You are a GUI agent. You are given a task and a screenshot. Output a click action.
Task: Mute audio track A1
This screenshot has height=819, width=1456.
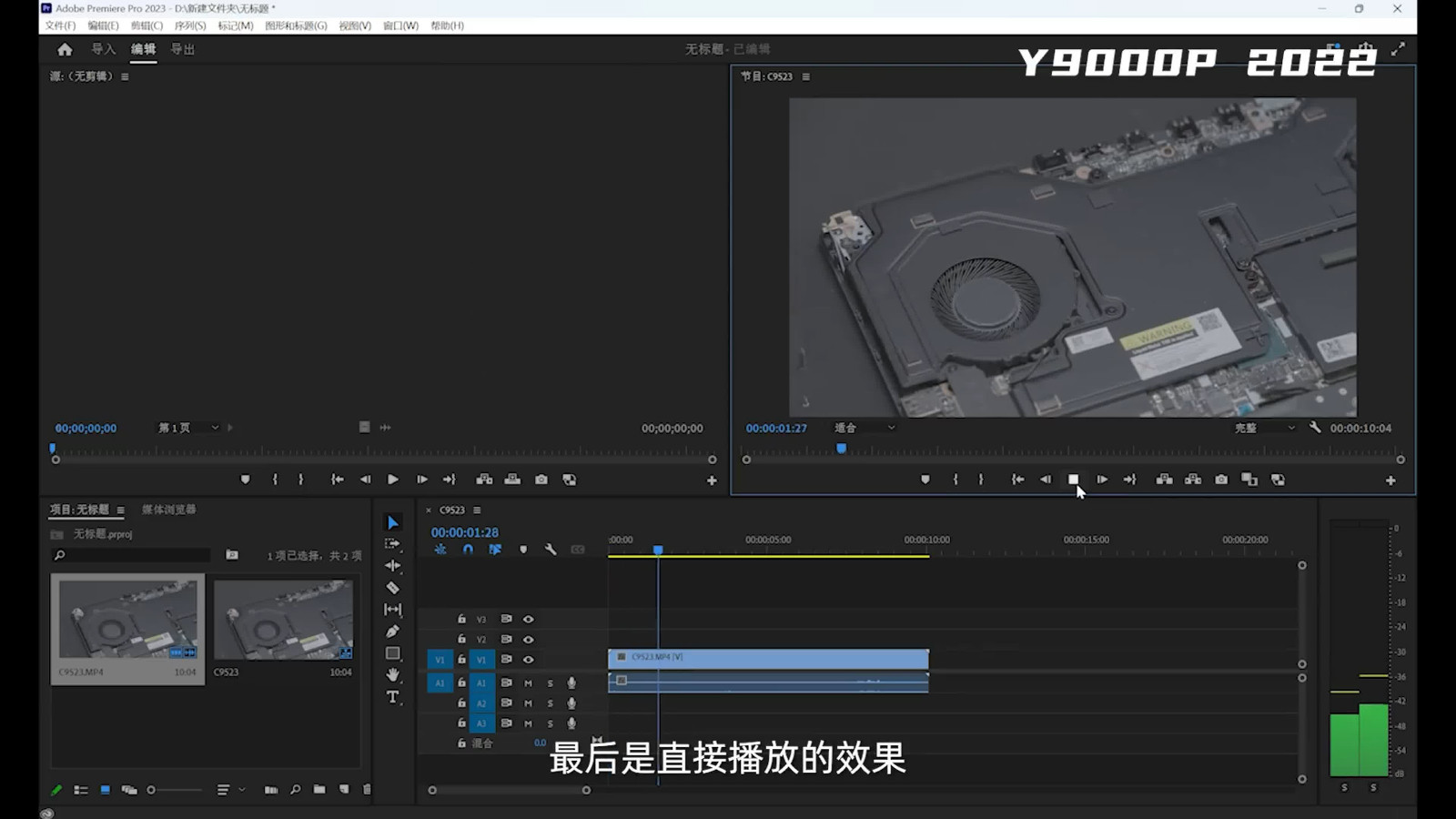529,682
